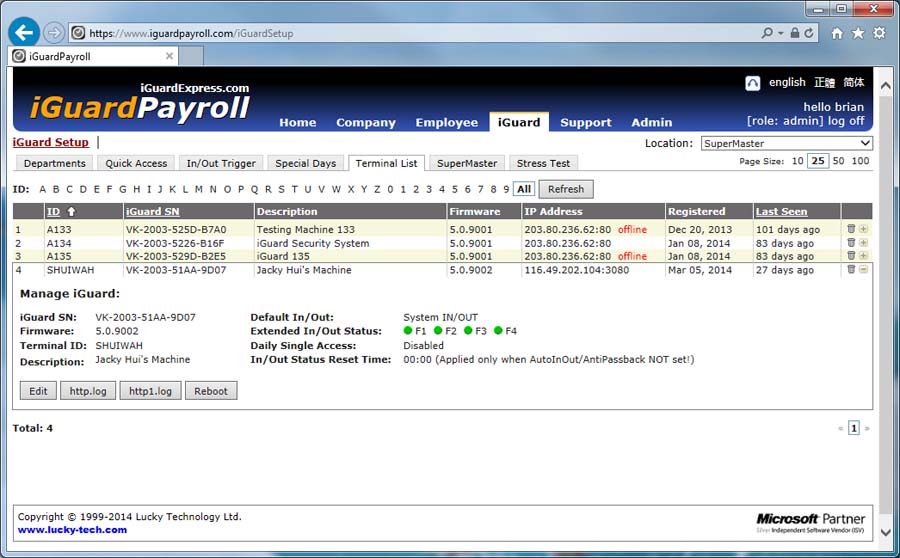This screenshot has width=900, height=558.
Task: Close the iGuardPayroll browser tab
Action: 169,56
